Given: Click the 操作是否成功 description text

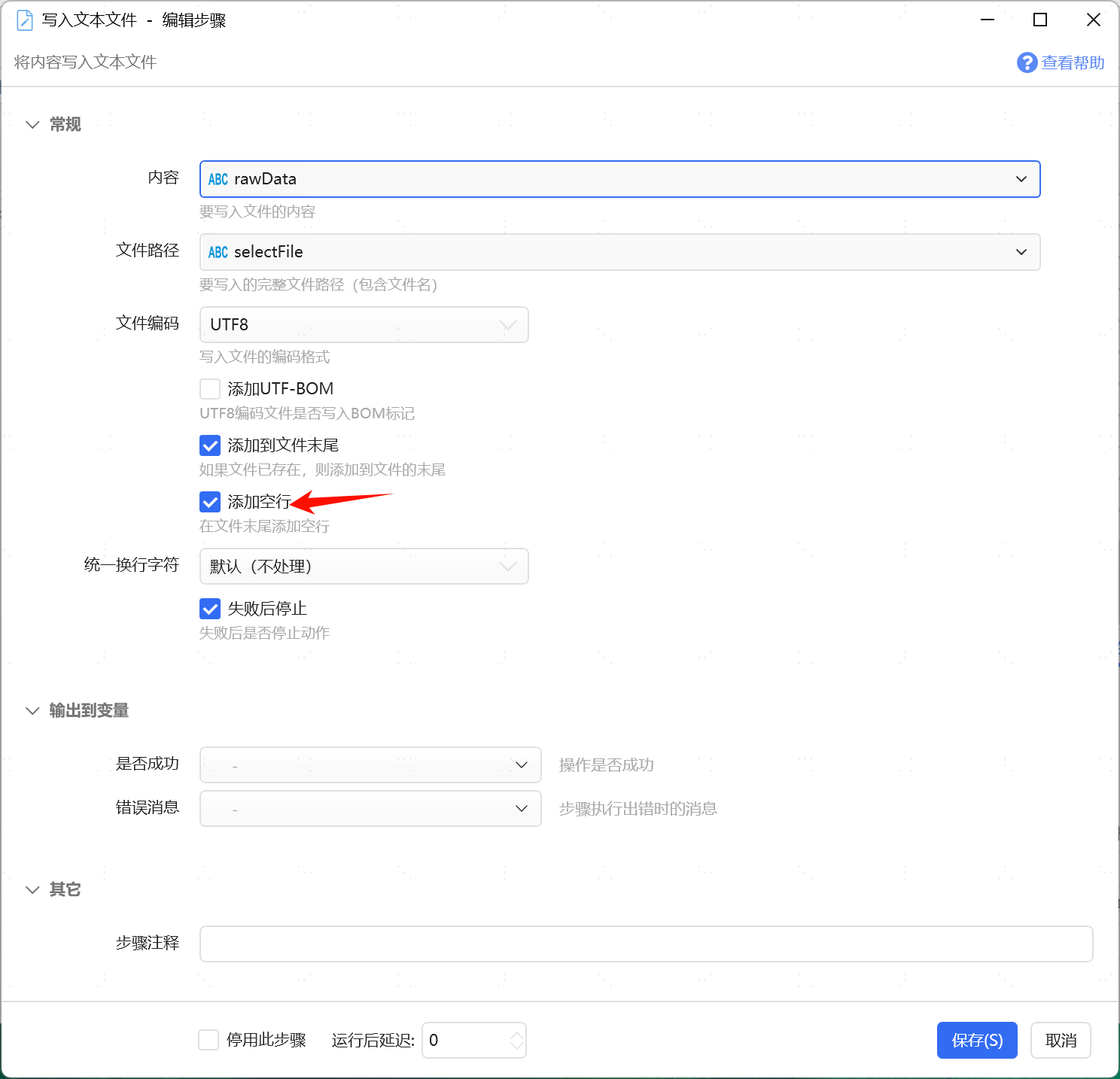Looking at the screenshot, I should coord(607,765).
